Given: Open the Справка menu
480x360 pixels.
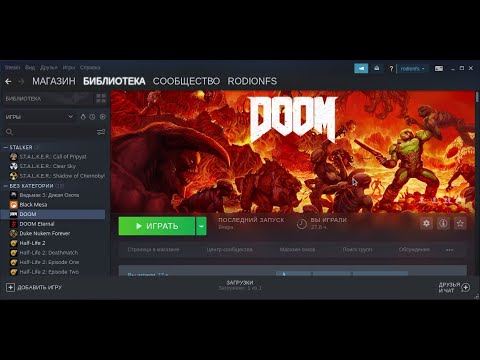Looking at the screenshot, I should (x=90, y=67).
